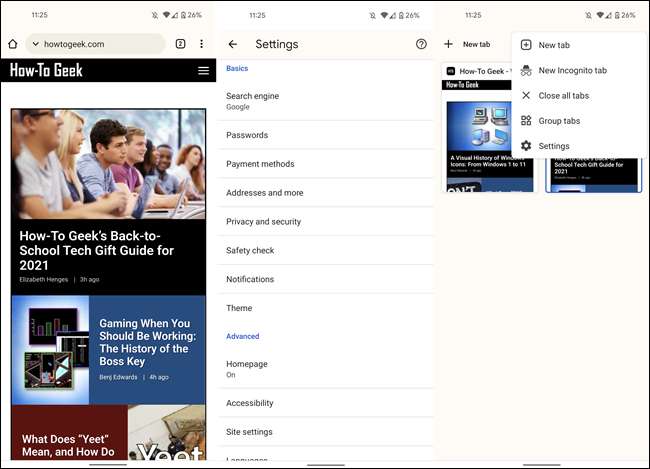
Task: Tap the plus icon beside New tab
Action: pyautogui.click(x=448, y=44)
